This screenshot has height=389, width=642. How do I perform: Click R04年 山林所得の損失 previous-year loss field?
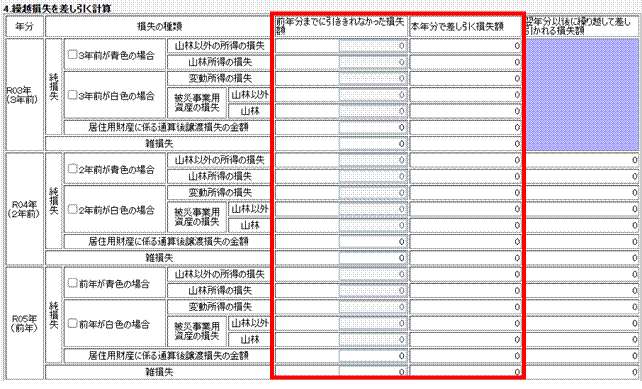coord(373,176)
